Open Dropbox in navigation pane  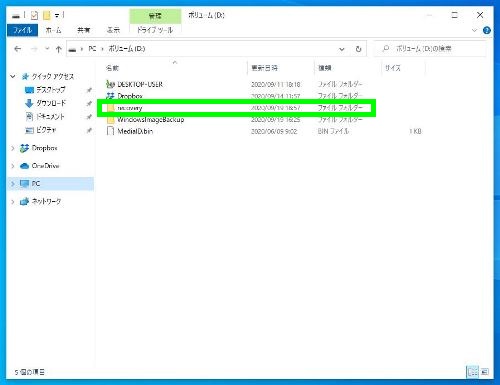(x=44, y=148)
